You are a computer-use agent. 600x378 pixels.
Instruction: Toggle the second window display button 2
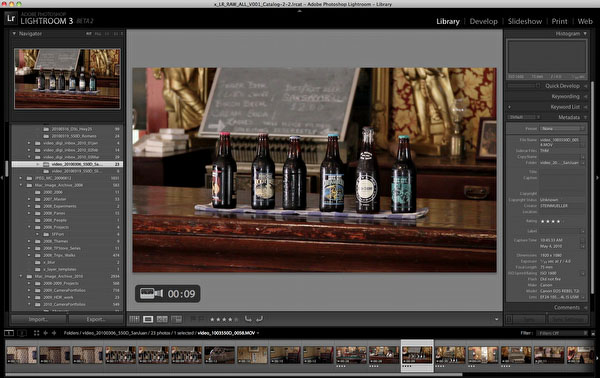[22, 333]
